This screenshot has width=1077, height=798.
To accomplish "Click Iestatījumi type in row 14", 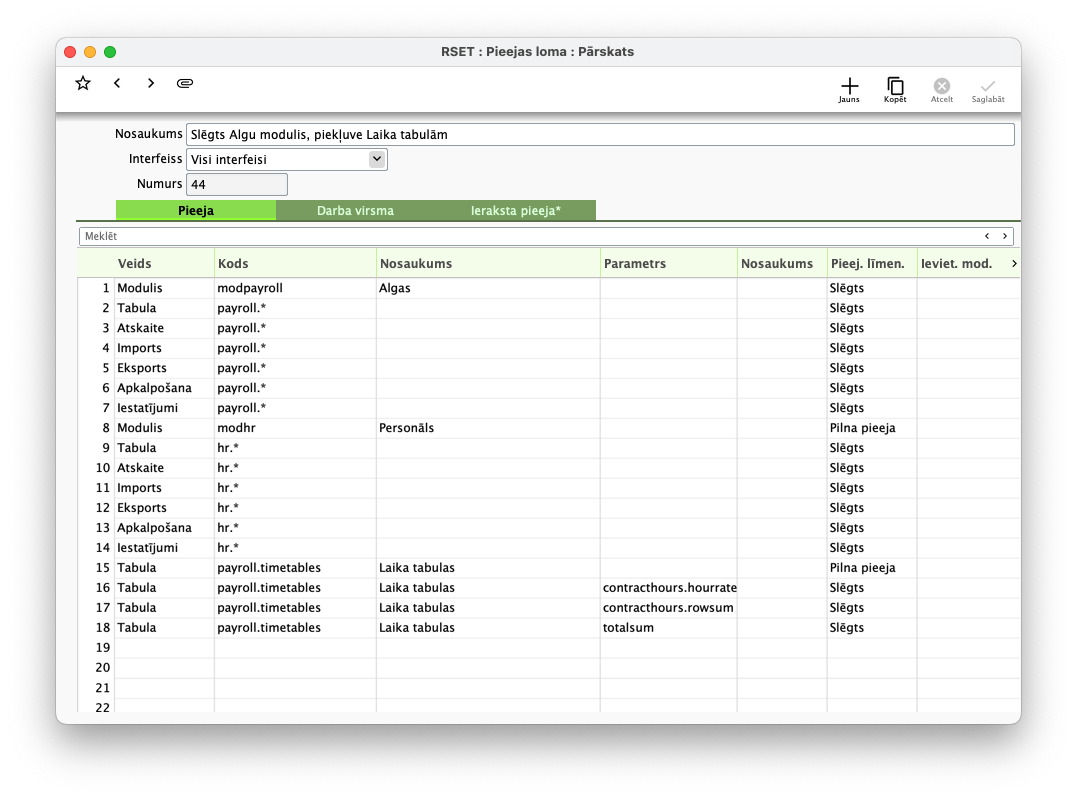I will (x=164, y=548).
